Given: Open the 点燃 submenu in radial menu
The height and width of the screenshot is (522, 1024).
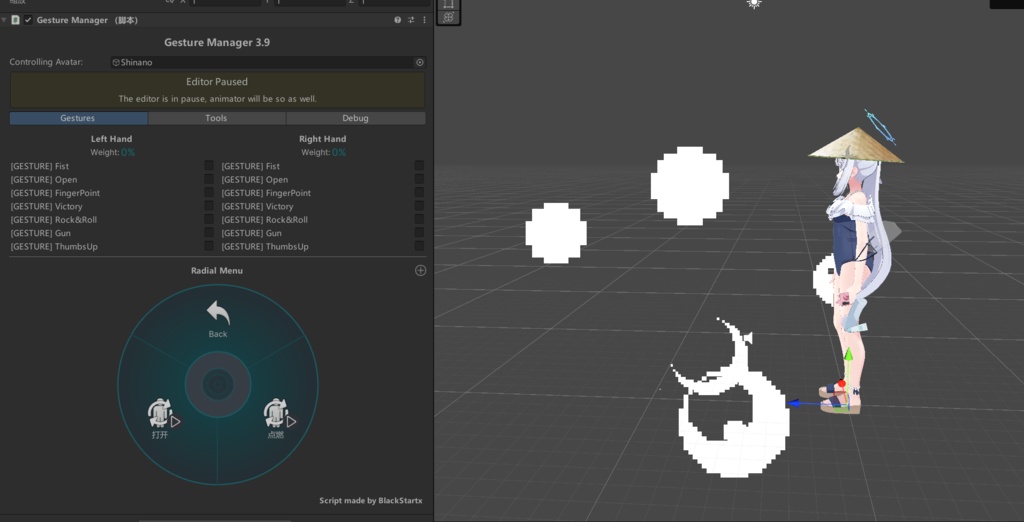Looking at the screenshot, I should click(278, 419).
